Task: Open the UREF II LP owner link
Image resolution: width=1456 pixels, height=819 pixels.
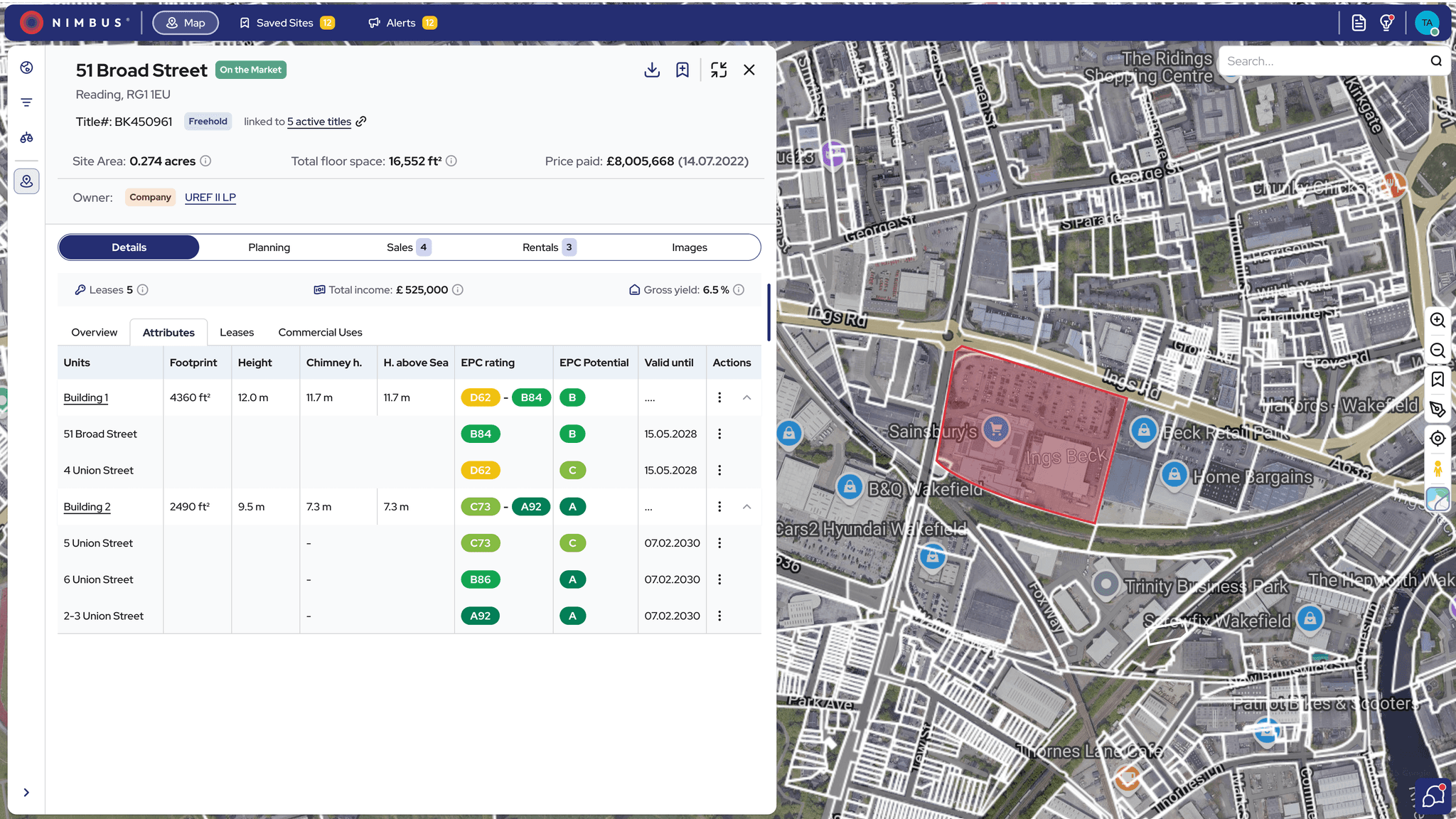Action: coord(210,198)
